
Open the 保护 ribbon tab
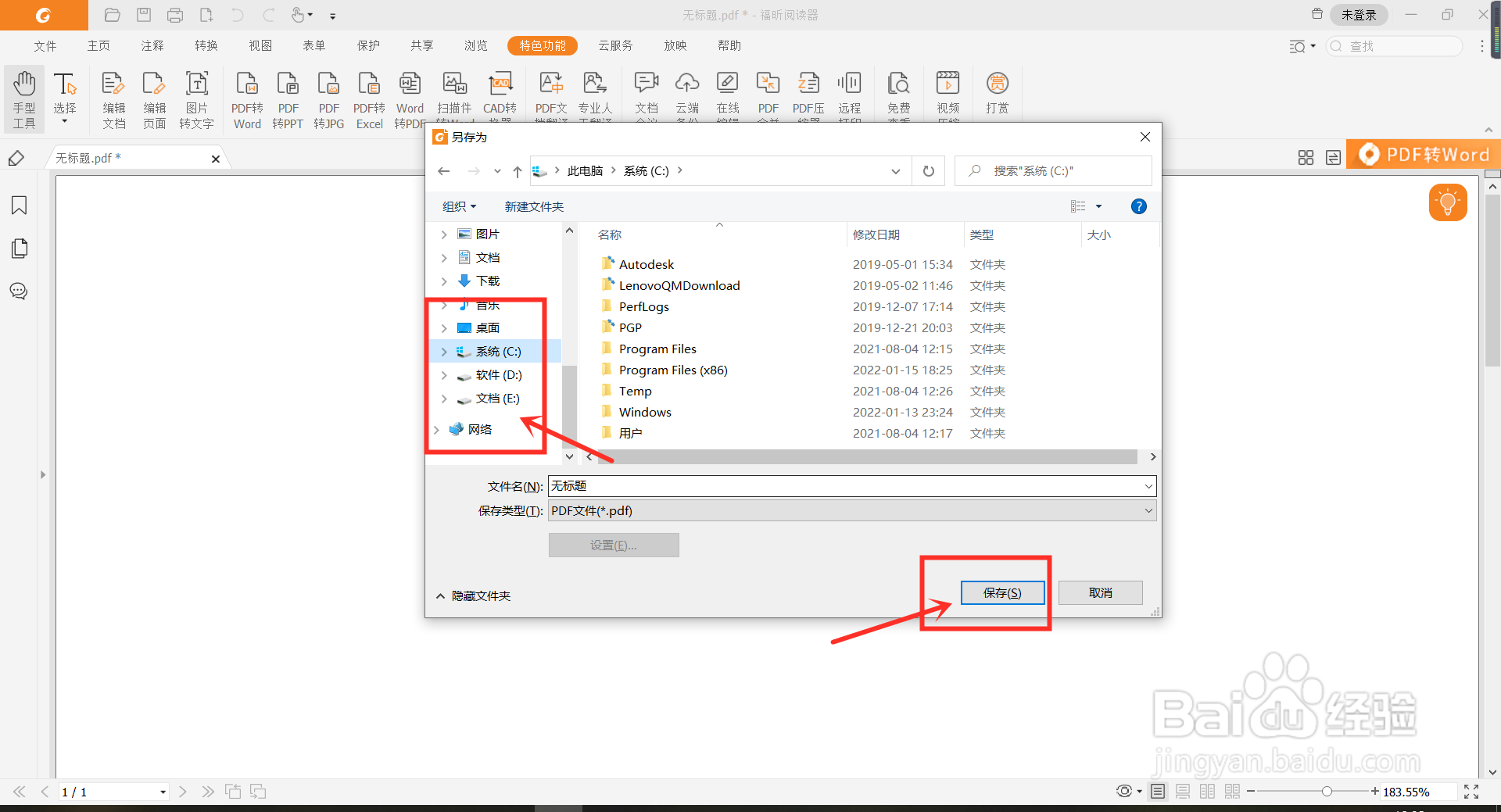coord(368,45)
